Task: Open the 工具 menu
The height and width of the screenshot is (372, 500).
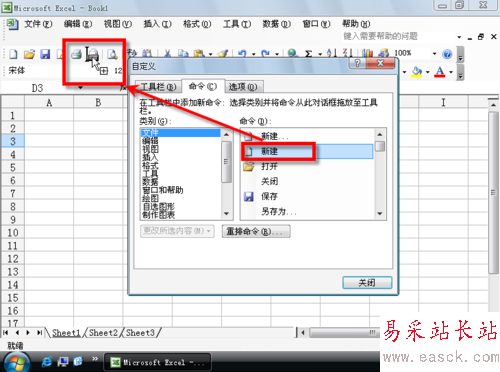Action: pos(237,24)
